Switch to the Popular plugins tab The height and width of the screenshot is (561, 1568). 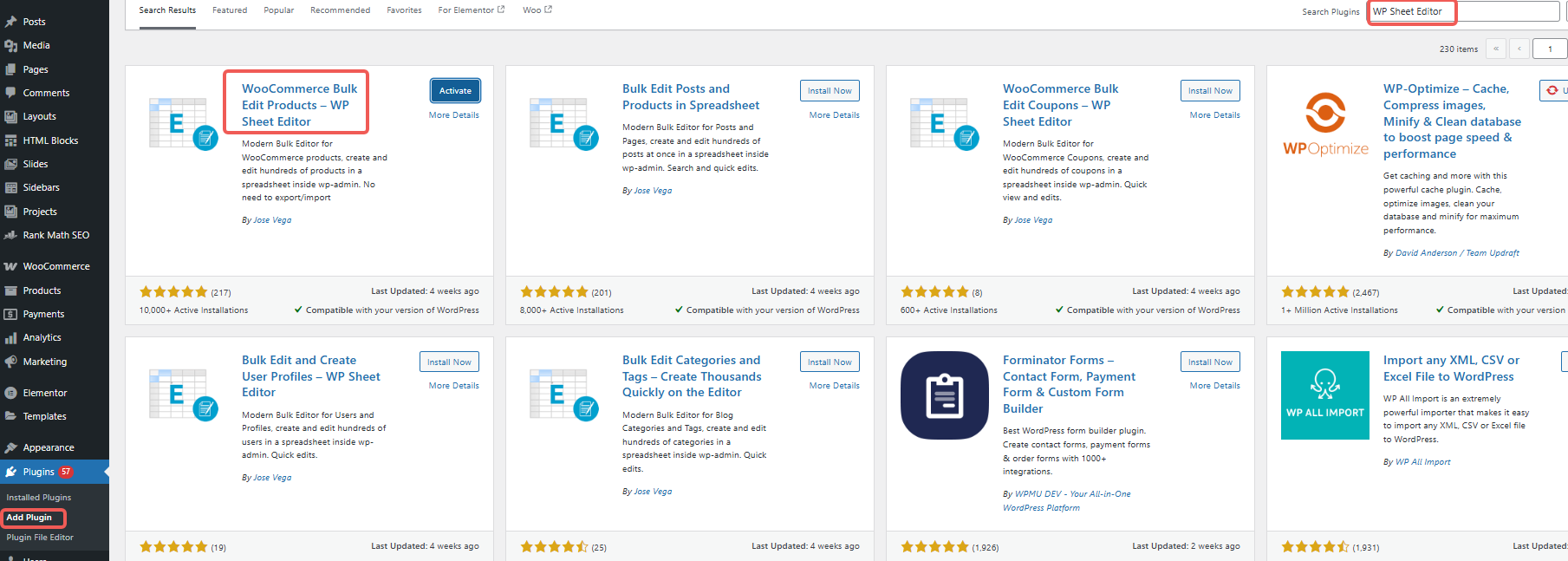(x=278, y=10)
